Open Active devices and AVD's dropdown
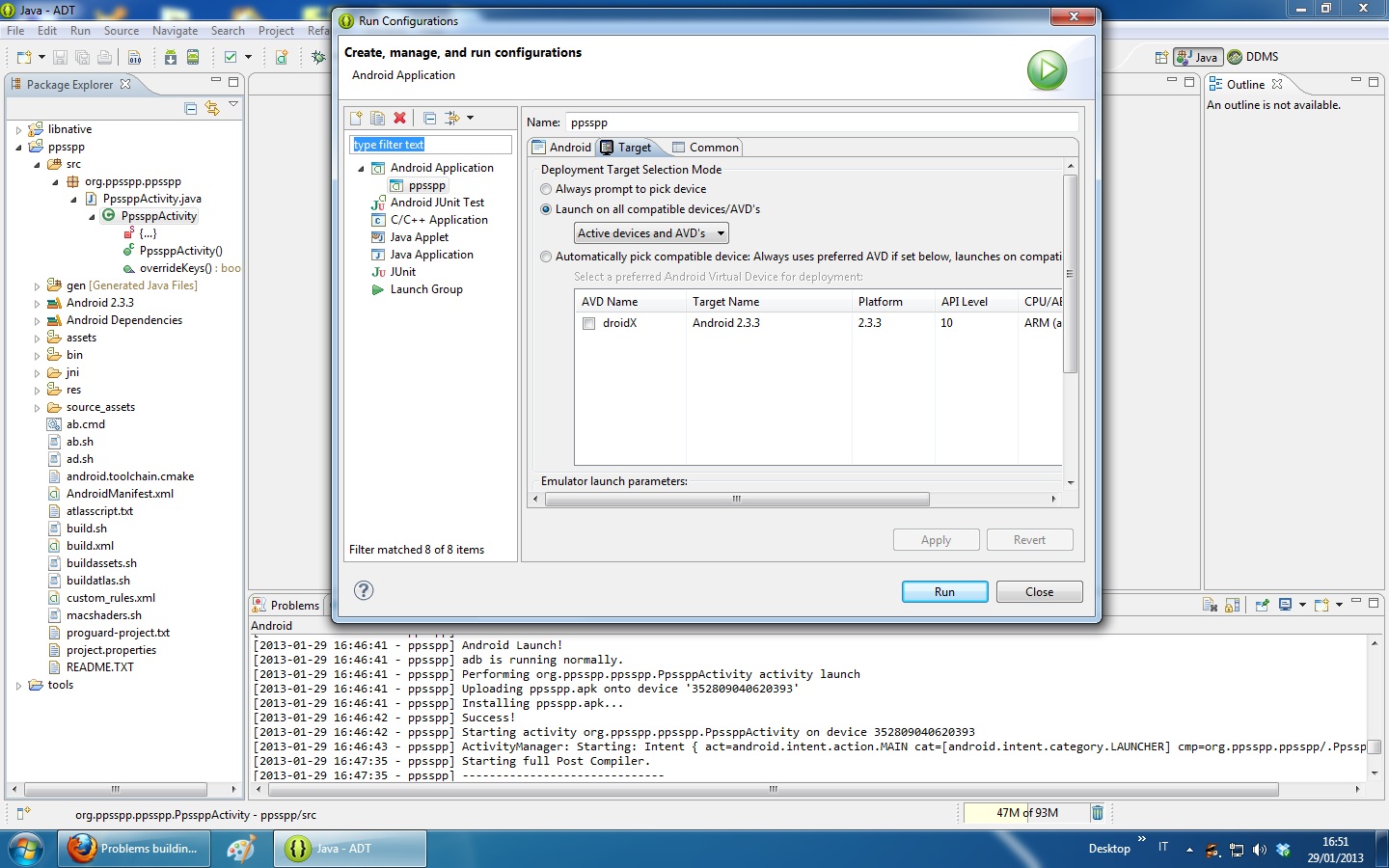This screenshot has width=1389, height=868. pyautogui.click(x=651, y=233)
